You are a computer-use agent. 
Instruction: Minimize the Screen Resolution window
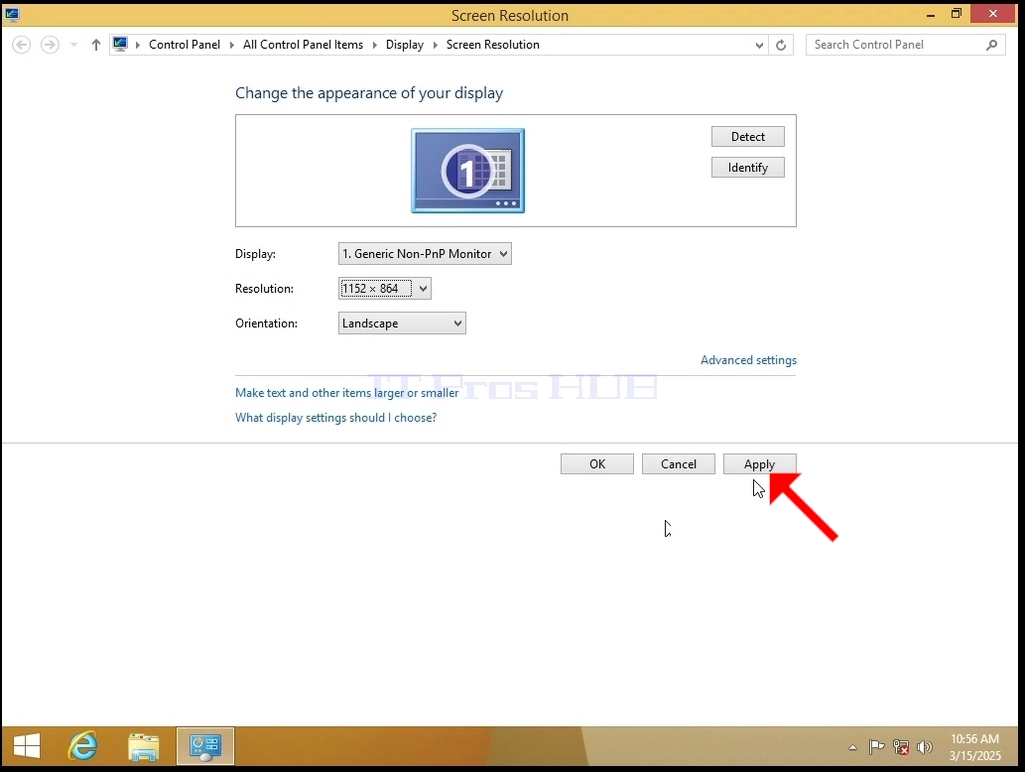(x=930, y=14)
